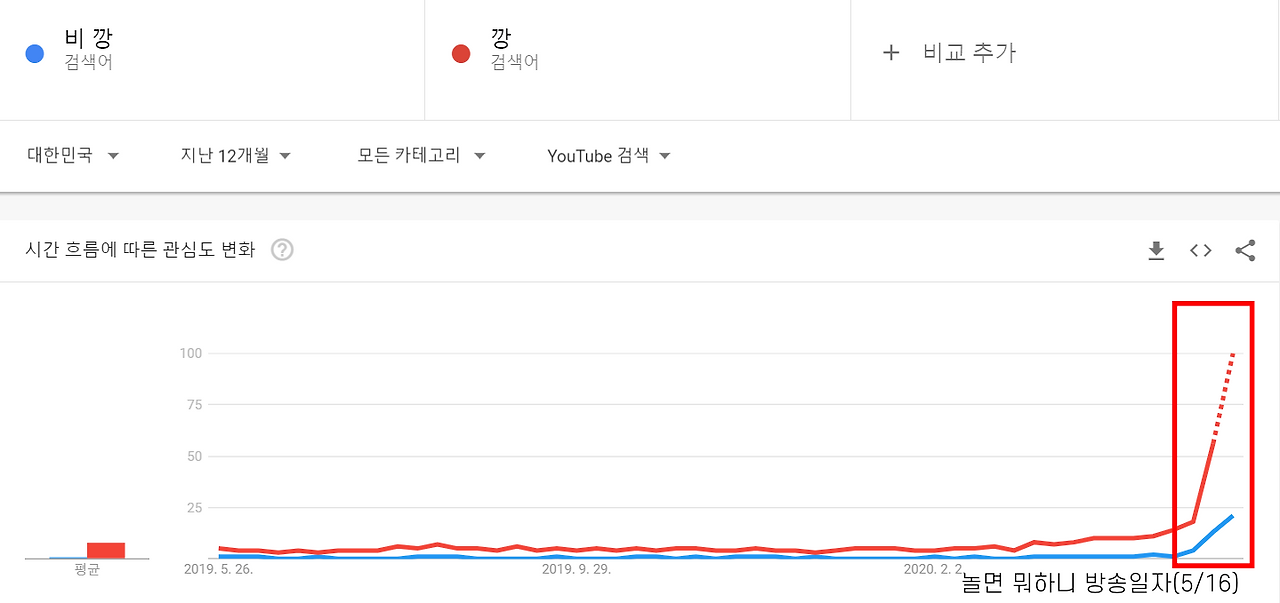The height and width of the screenshot is (603, 1280).
Task: Edit the 깡 search term box
Action: (502, 40)
